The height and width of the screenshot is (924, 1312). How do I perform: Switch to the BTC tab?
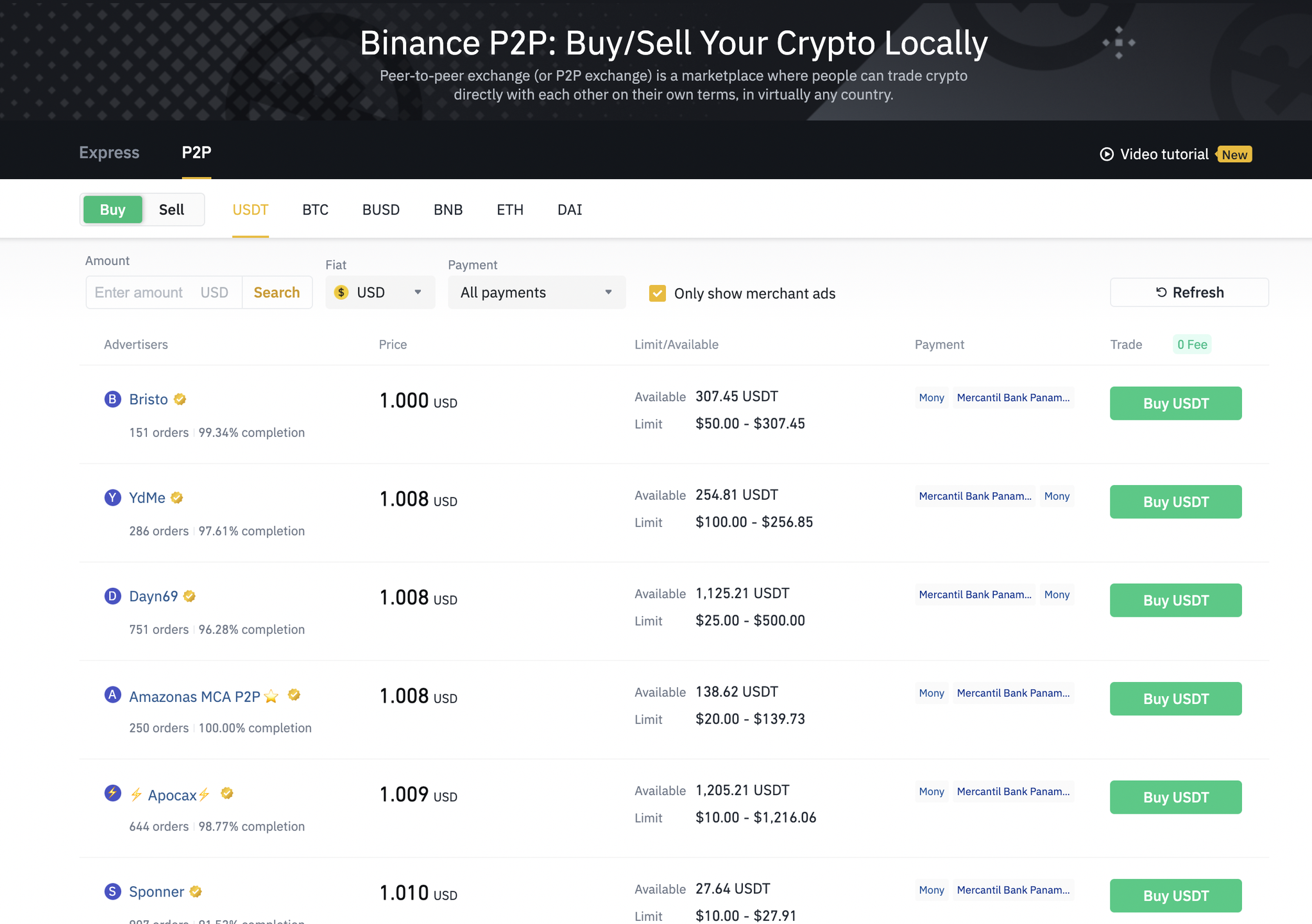pos(315,209)
